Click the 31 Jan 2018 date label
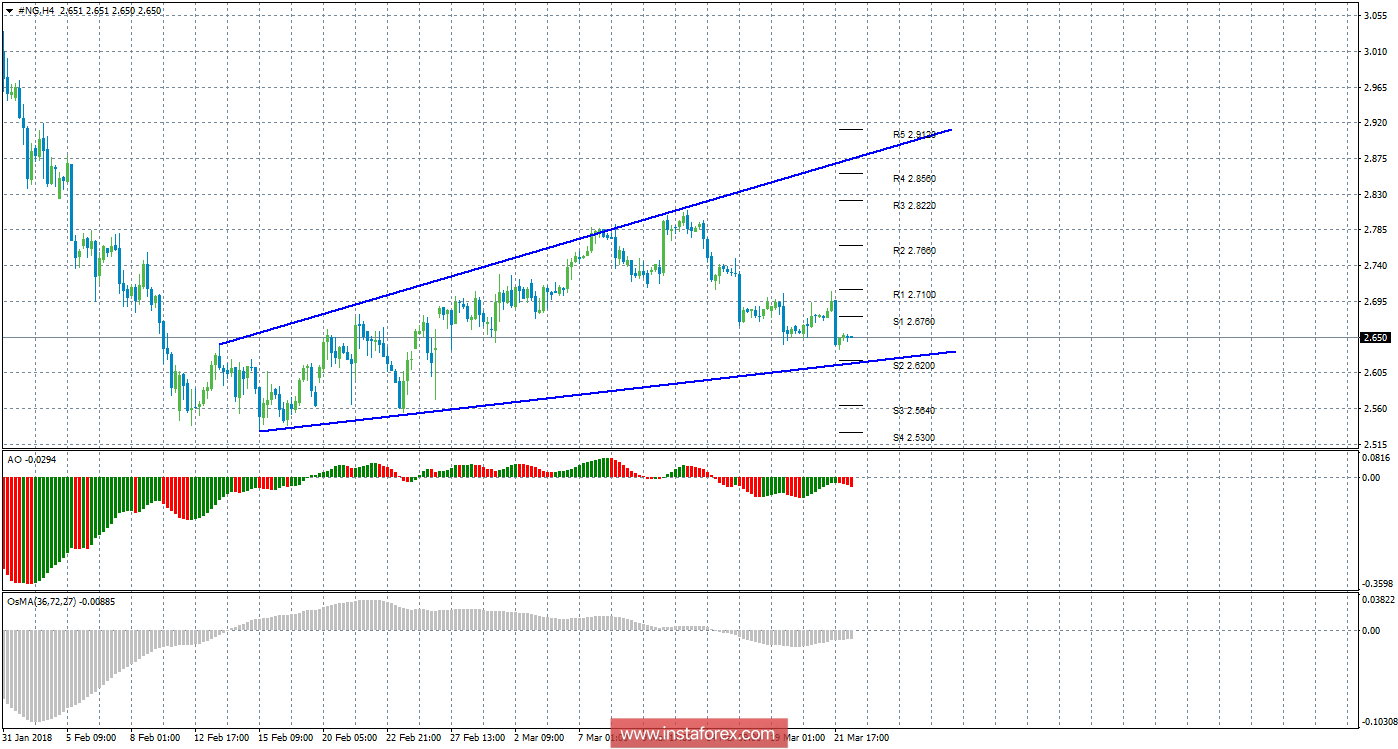 pos(29,738)
